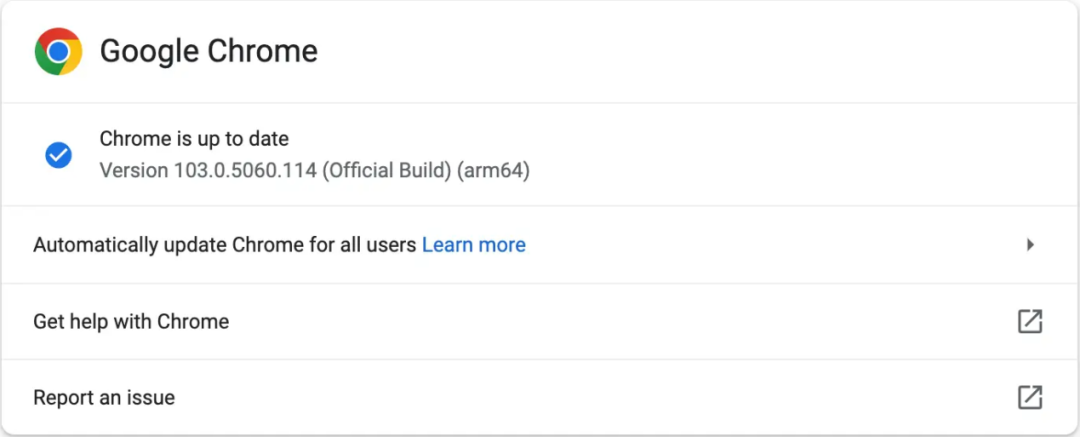The image size is (1080, 437).
Task: Select the Report an issue label
Action: tap(104, 397)
